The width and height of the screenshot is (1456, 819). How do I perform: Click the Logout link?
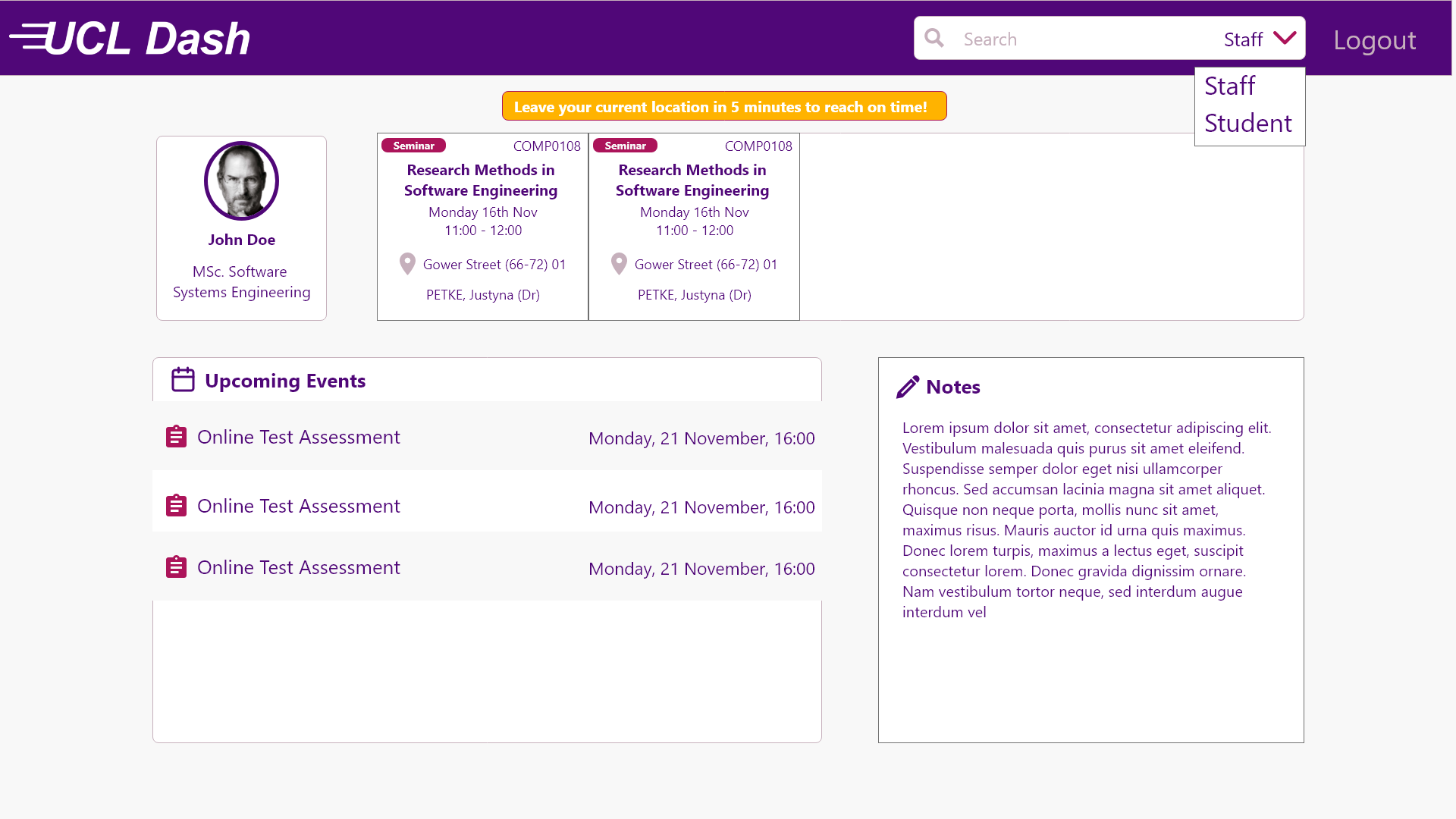[x=1374, y=40]
